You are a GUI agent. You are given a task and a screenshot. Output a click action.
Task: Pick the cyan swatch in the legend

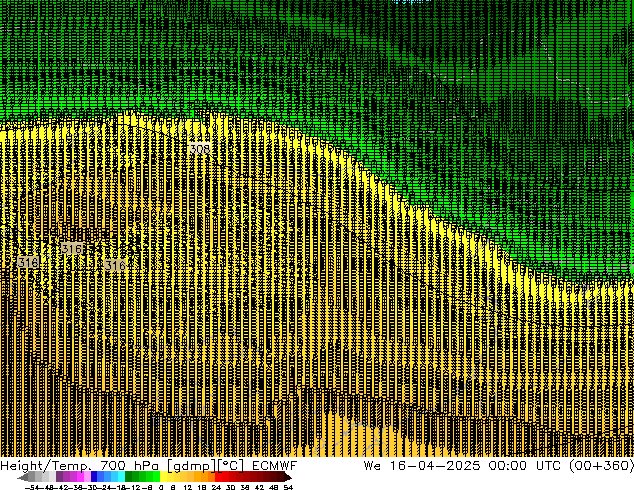(122, 477)
